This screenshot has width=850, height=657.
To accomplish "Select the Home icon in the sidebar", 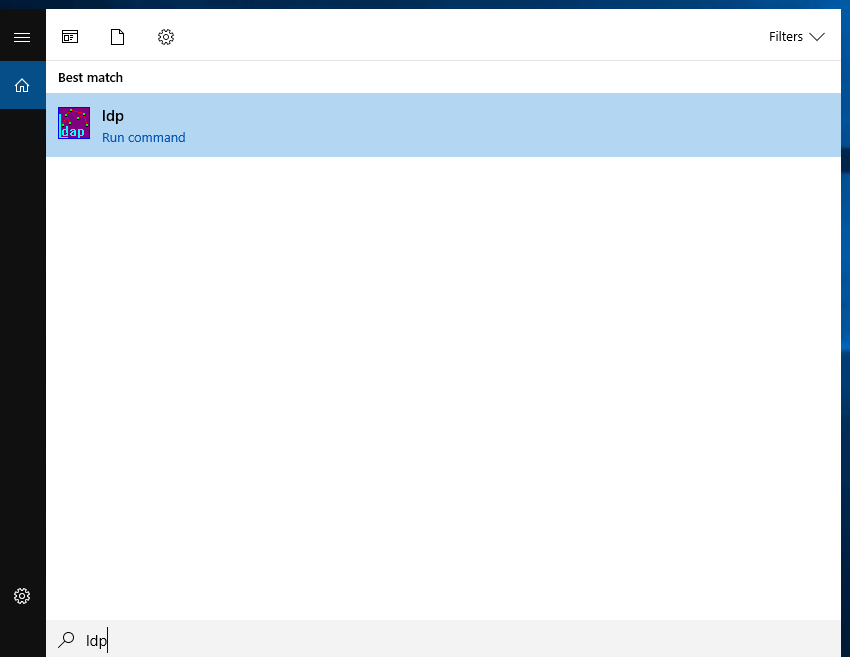I will coord(22,86).
